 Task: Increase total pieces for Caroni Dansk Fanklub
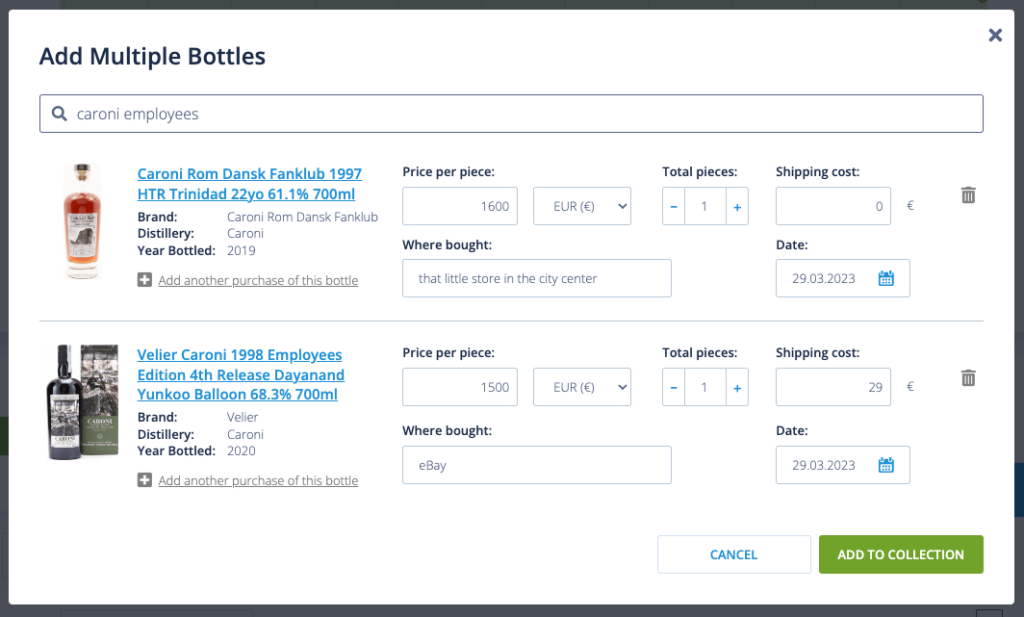coord(737,206)
